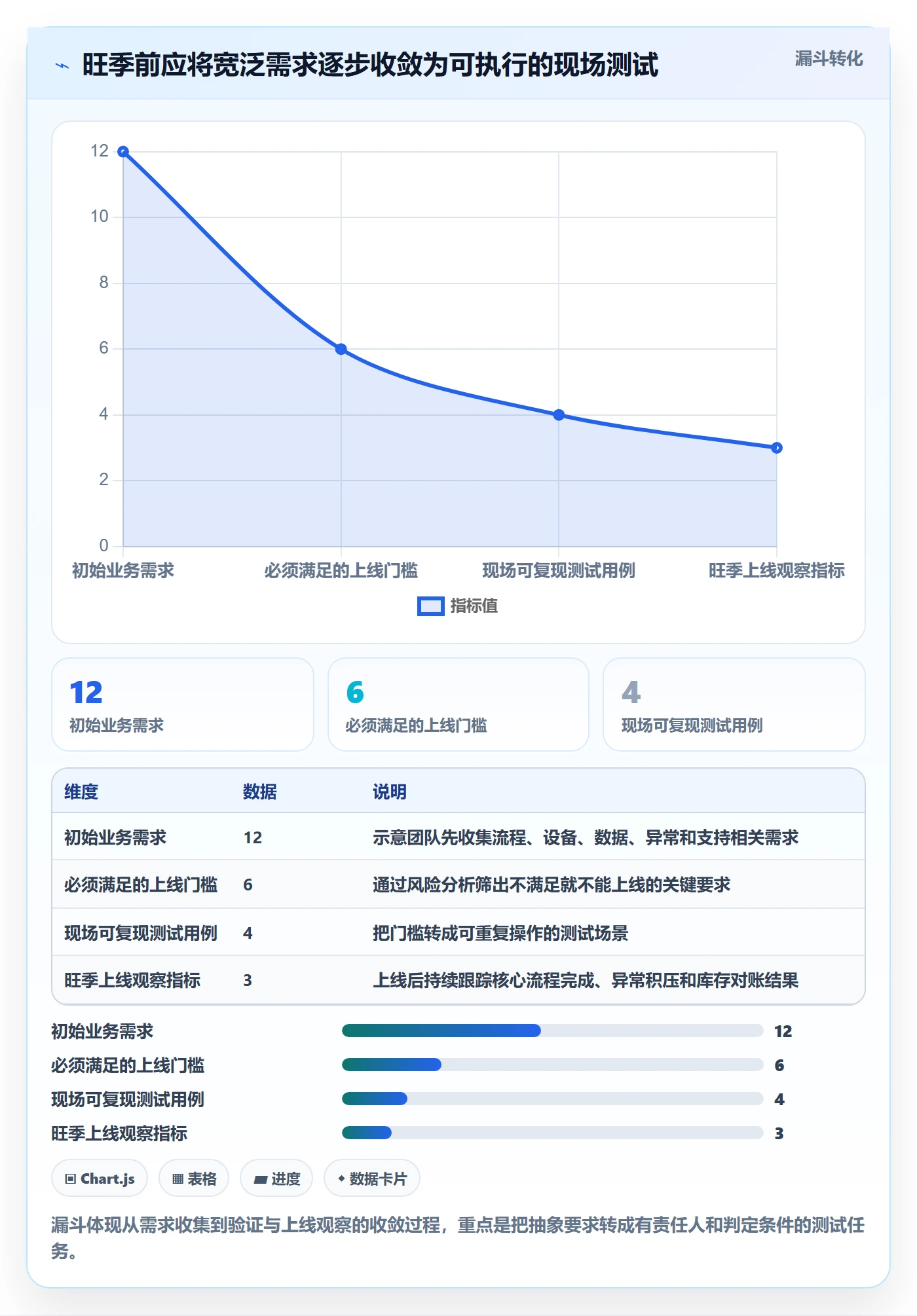Click the 说明 column header

(390, 792)
